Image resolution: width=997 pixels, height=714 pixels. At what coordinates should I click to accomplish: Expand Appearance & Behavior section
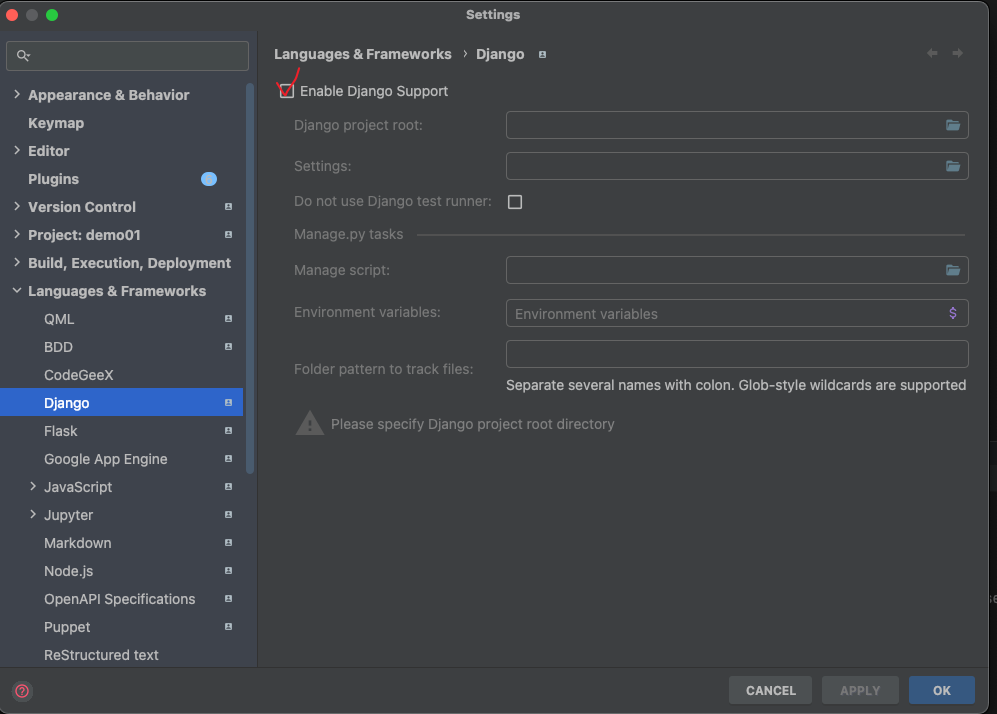(x=17, y=94)
